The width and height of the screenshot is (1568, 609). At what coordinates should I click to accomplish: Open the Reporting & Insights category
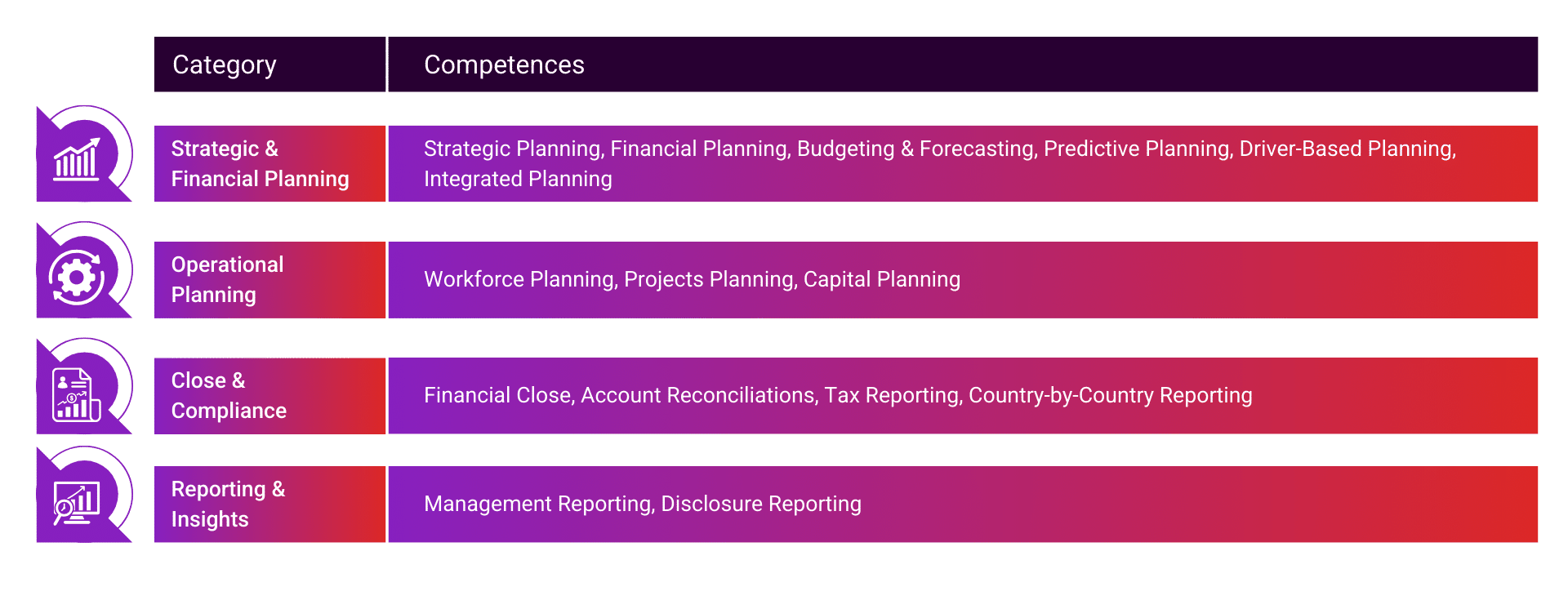pyautogui.click(x=228, y=504)
